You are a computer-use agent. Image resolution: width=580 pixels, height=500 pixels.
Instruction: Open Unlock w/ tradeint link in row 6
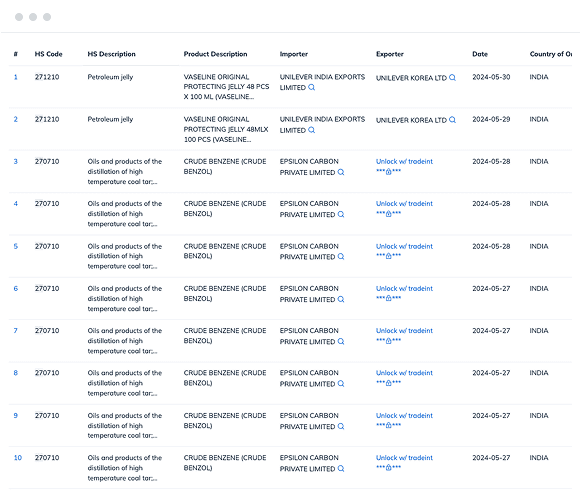pyautogui.click(x=404, y=288)
